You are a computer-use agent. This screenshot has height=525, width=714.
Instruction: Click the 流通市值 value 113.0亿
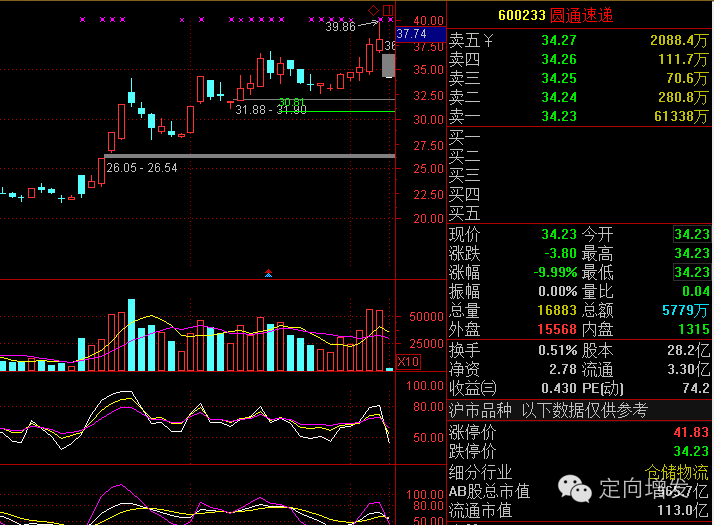click(x=683, y=511)
